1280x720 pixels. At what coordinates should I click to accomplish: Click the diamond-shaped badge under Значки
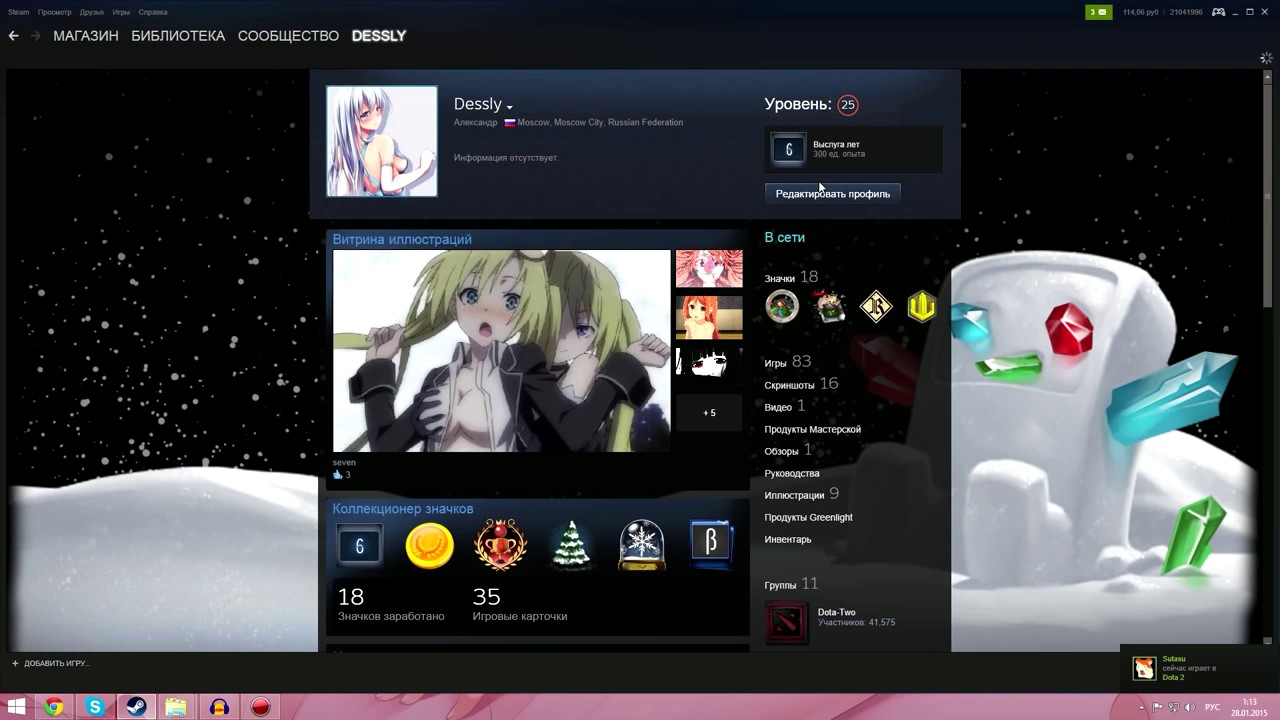click(x=876, y=306)
